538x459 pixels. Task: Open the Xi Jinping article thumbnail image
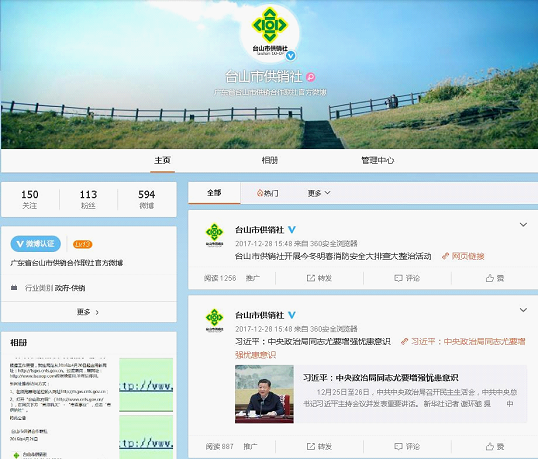pyautogui.click(x=264, y=394)
